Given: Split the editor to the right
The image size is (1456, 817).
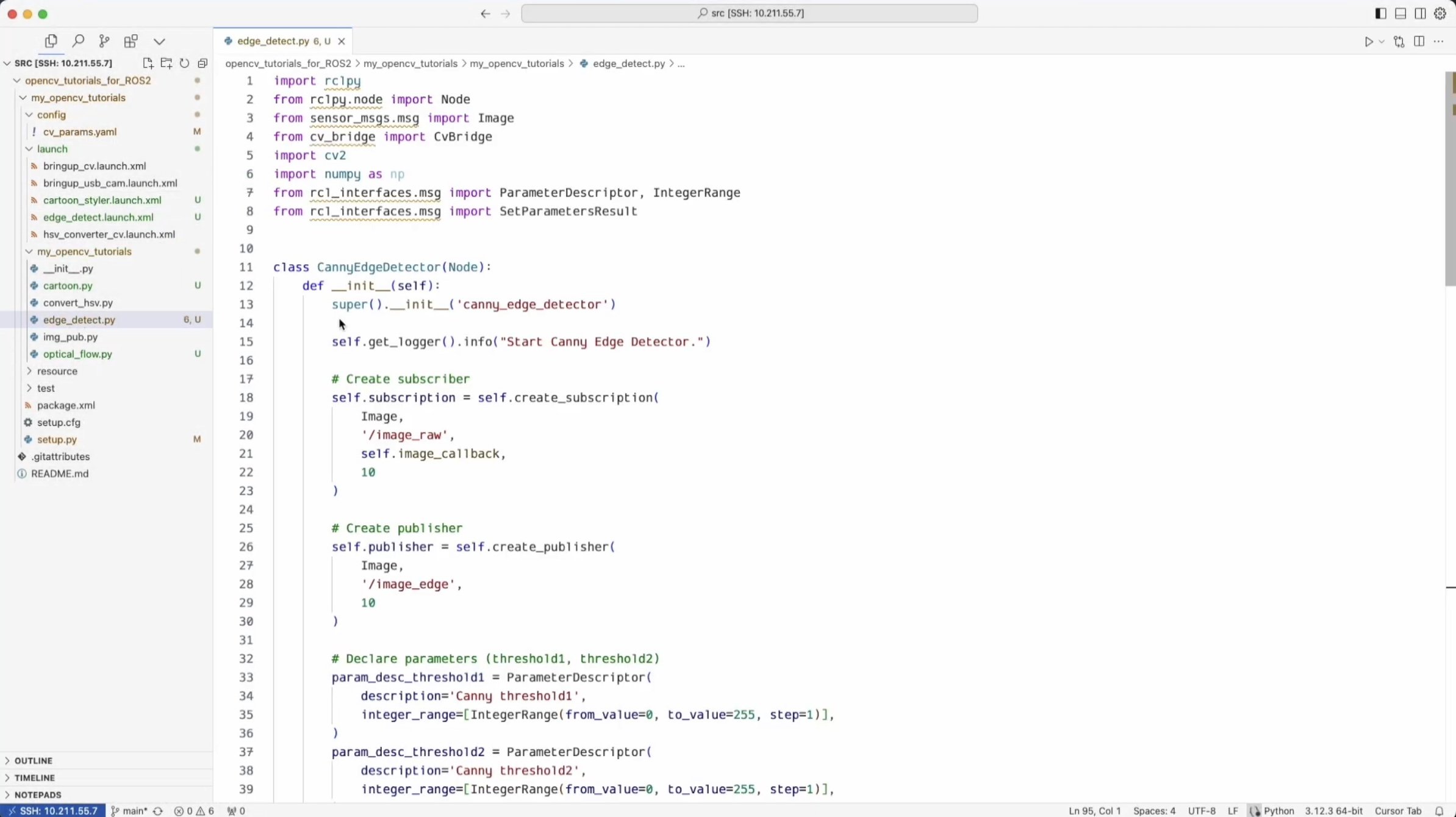Looking at the screenshot, I should (x=1419, y=41).
